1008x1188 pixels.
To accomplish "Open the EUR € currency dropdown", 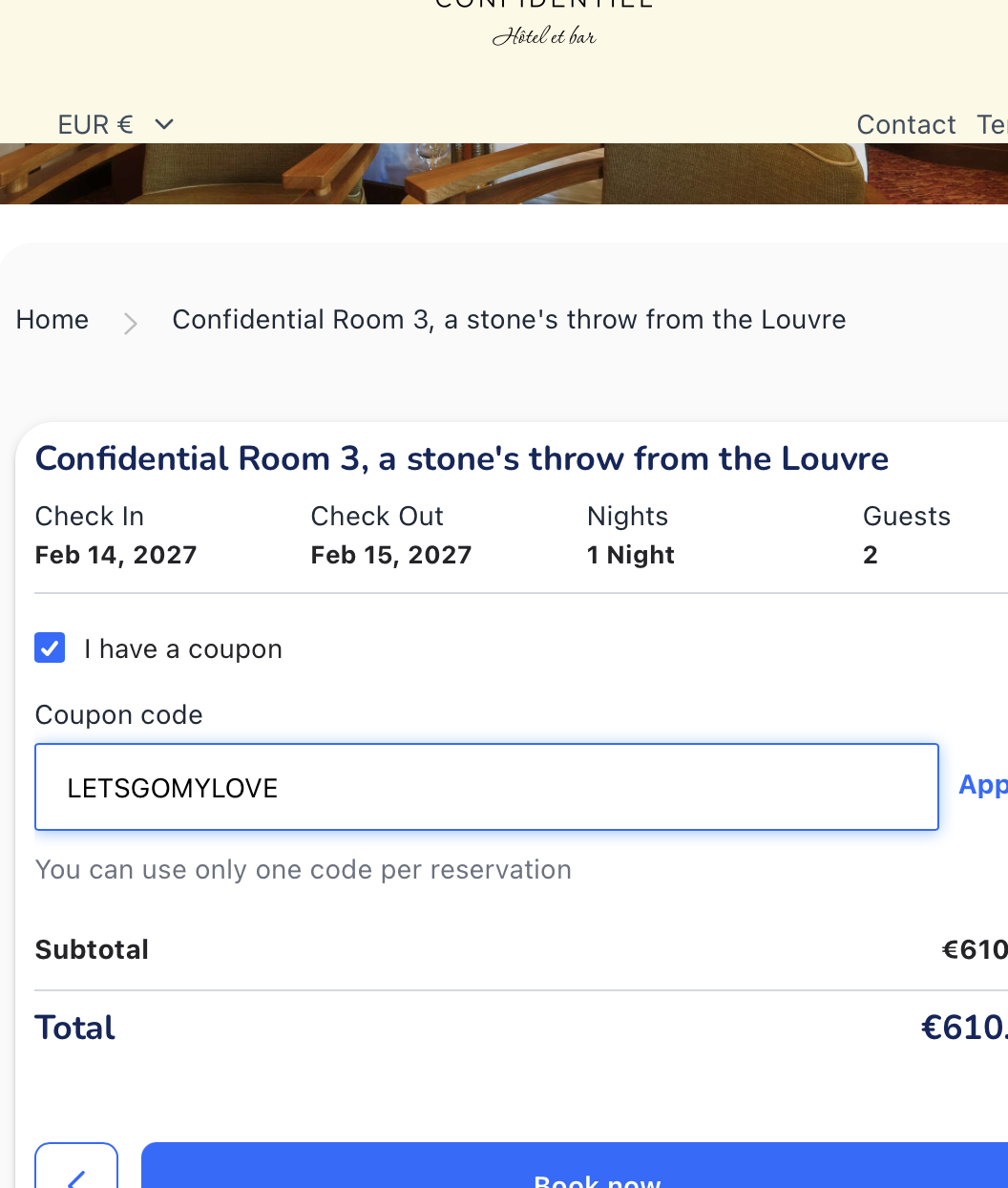I will click(115, 124).
